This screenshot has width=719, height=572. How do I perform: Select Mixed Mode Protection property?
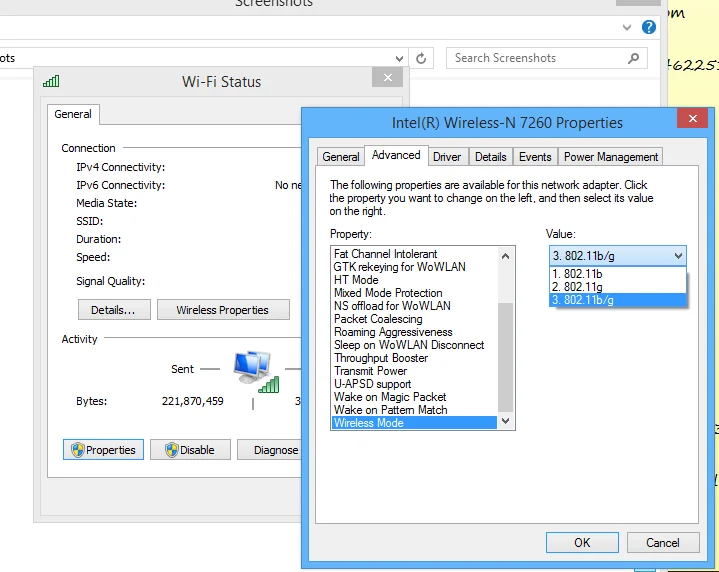tap(414, 293)
